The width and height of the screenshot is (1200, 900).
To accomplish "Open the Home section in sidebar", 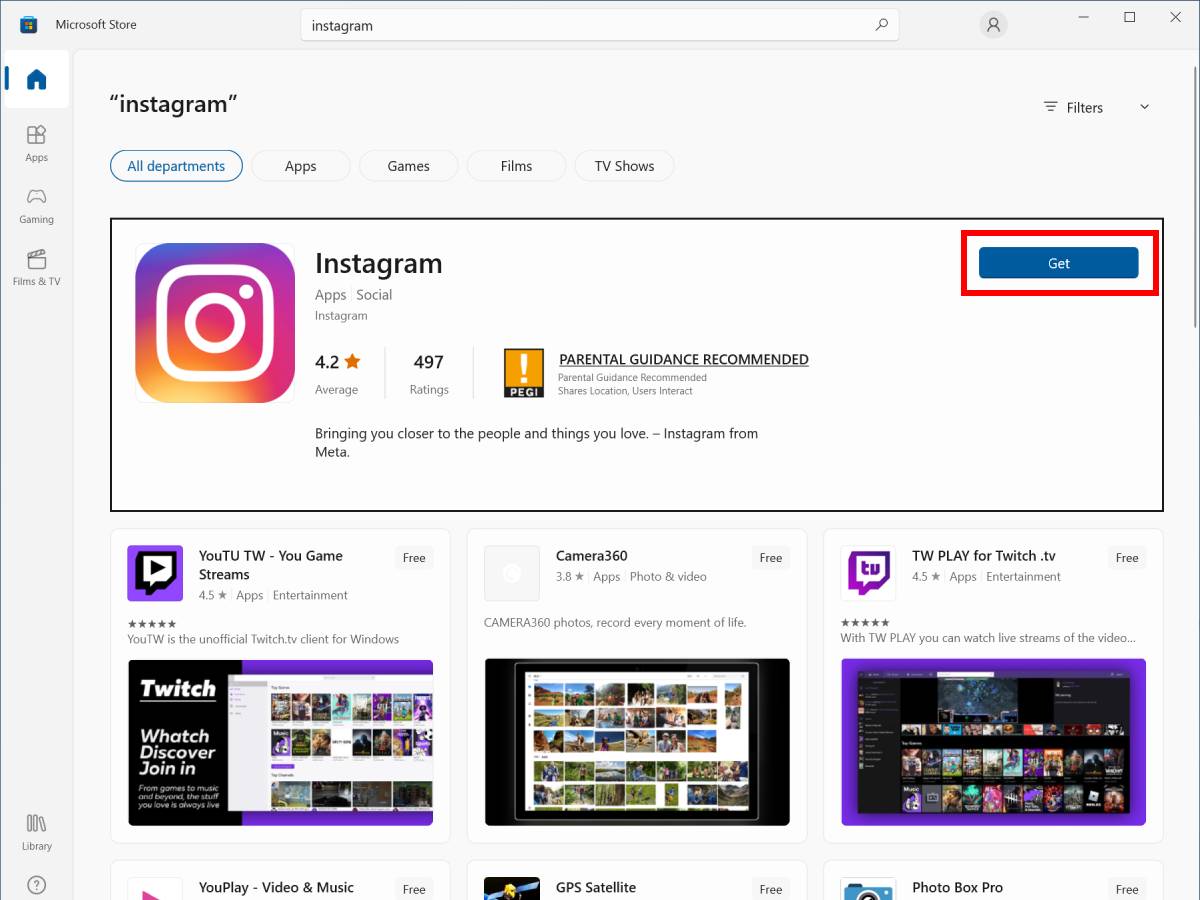I will (37, 80).
